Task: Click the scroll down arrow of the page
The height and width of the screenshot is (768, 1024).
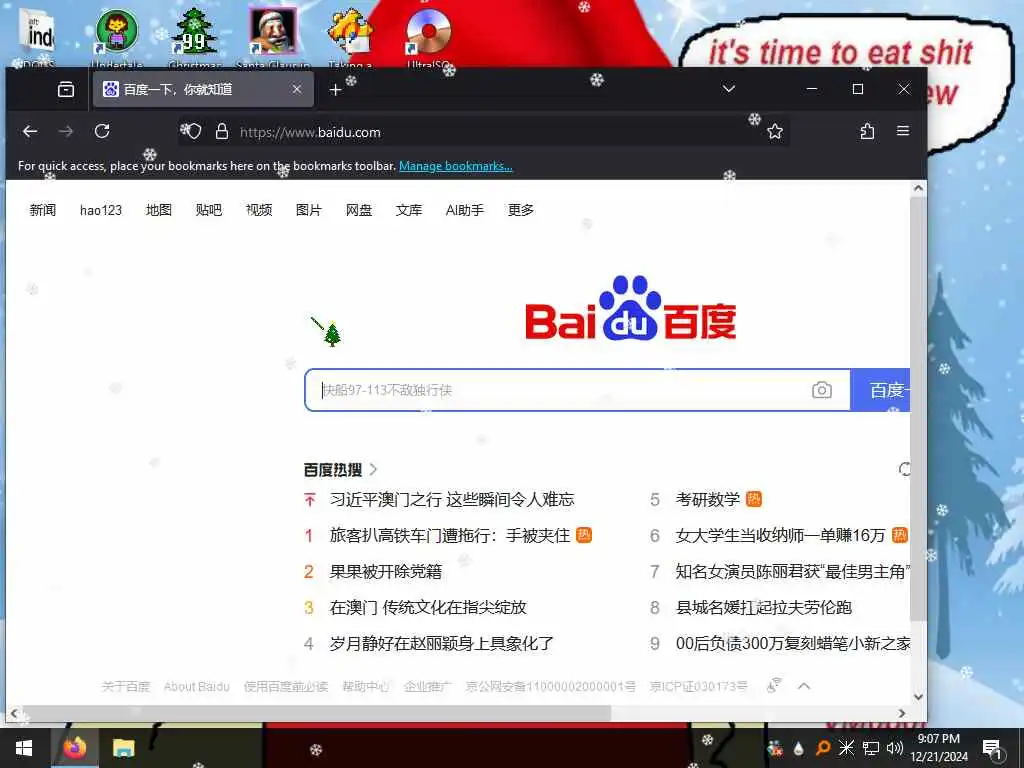Action: 918,697
